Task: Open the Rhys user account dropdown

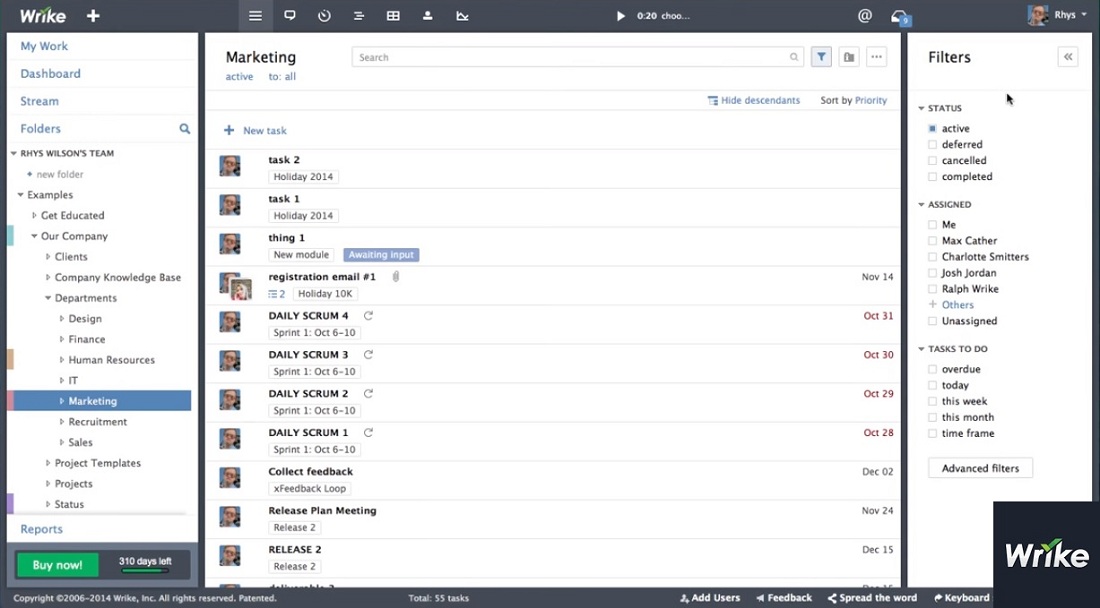Action: click(x=1058, y=16)
